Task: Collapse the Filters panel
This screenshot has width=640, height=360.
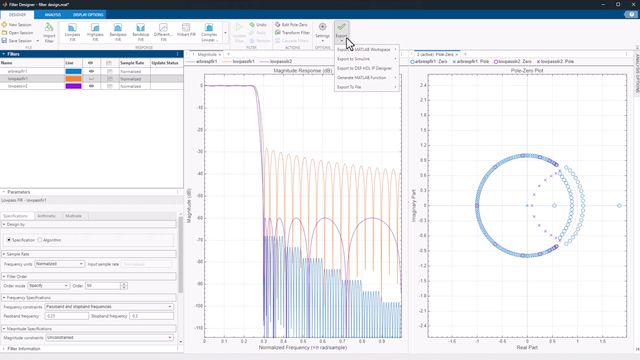Action: [4, 54]
